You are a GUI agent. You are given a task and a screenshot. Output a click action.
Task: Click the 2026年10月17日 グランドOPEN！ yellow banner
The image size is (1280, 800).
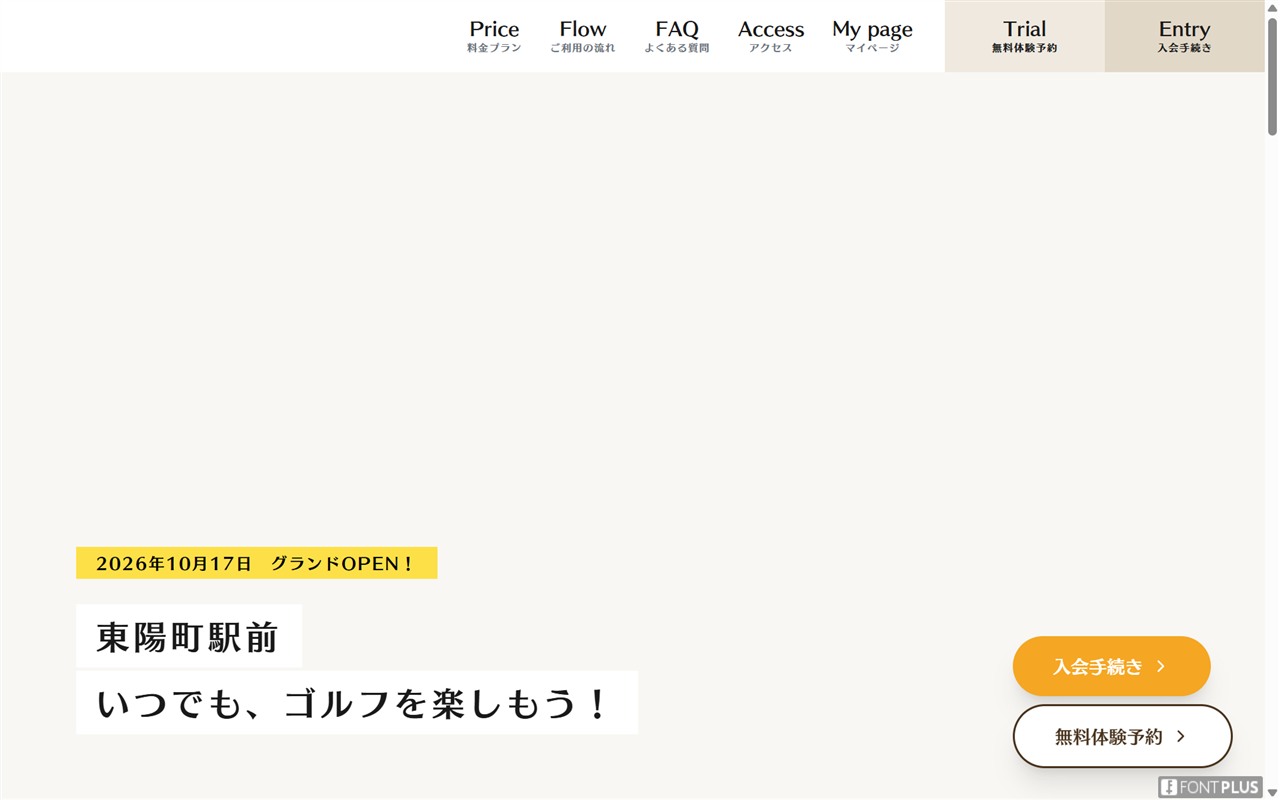[256, 563]
